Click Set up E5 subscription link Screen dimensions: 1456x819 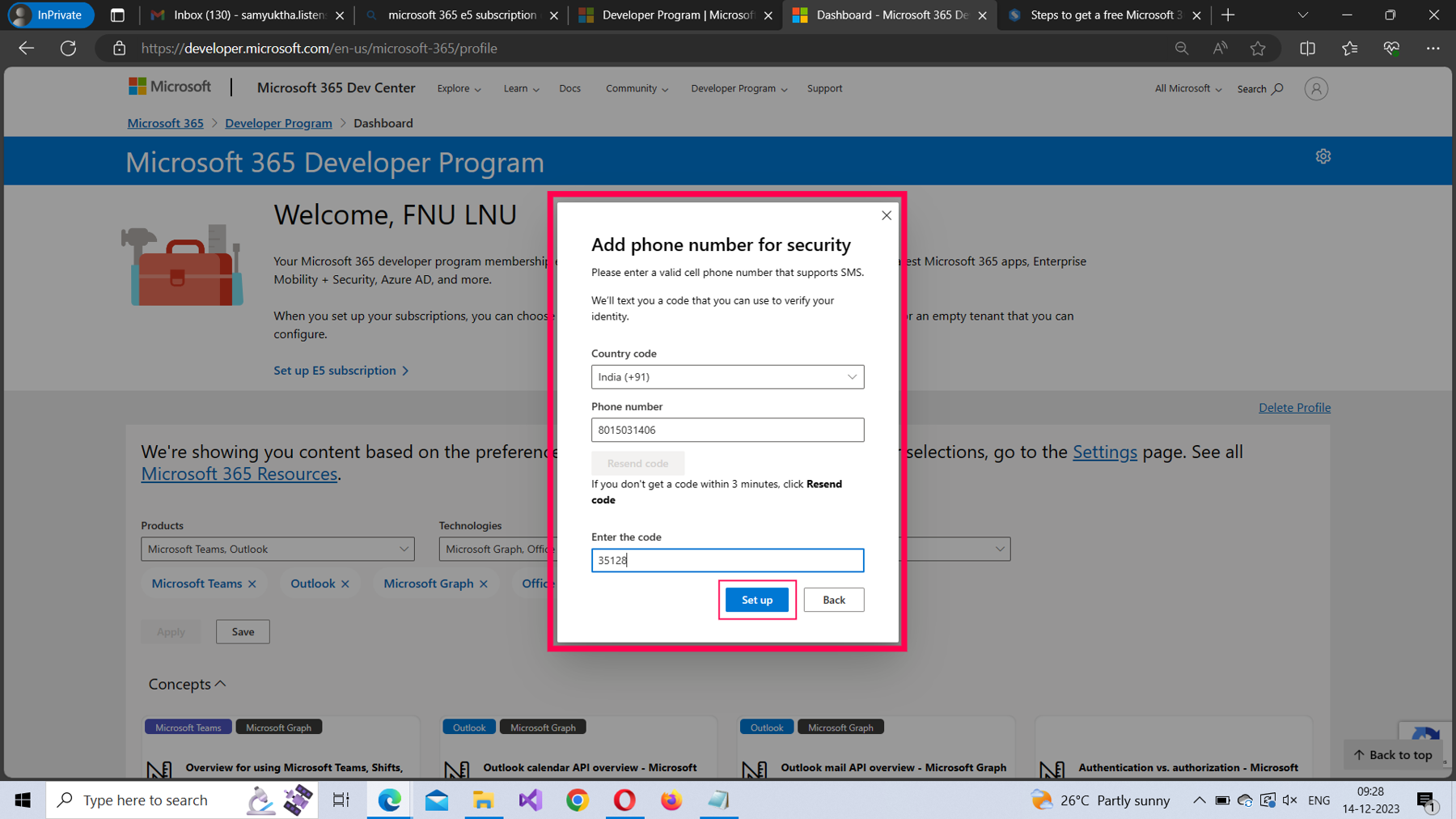click(x=341, y=371)
